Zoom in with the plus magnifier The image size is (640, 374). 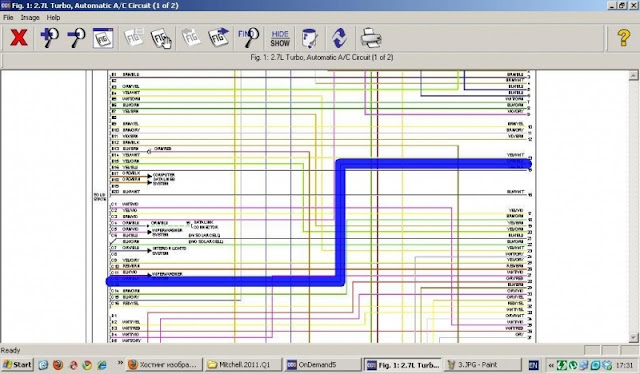point(49,38)
